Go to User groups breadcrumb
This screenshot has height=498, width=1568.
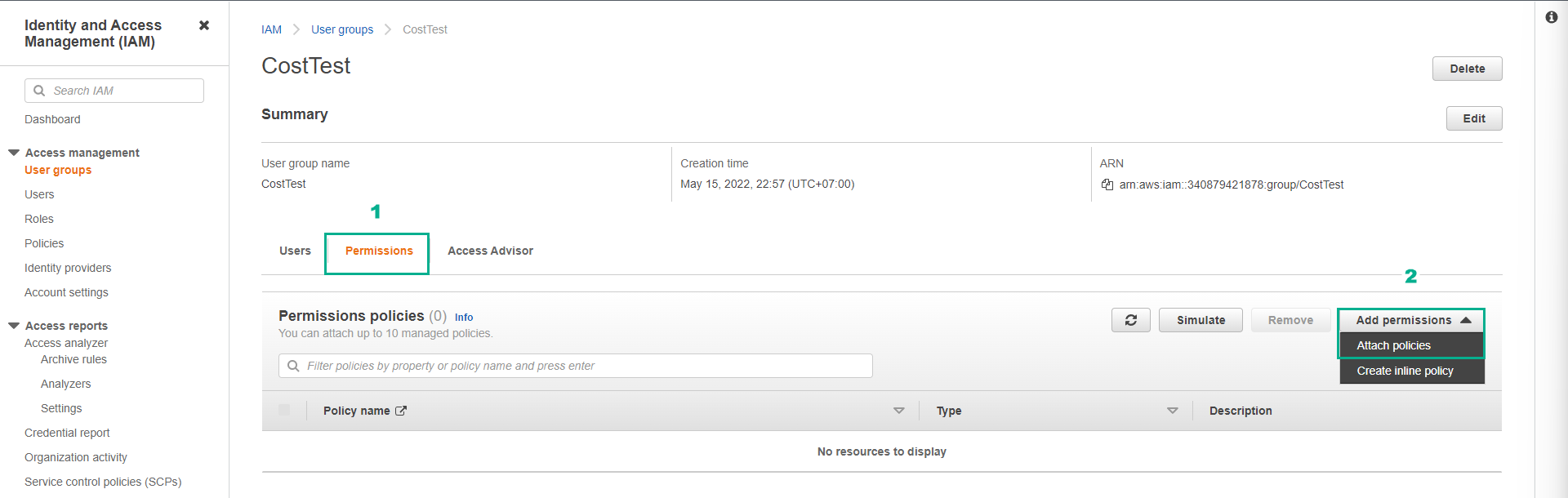tap(342, 29)
